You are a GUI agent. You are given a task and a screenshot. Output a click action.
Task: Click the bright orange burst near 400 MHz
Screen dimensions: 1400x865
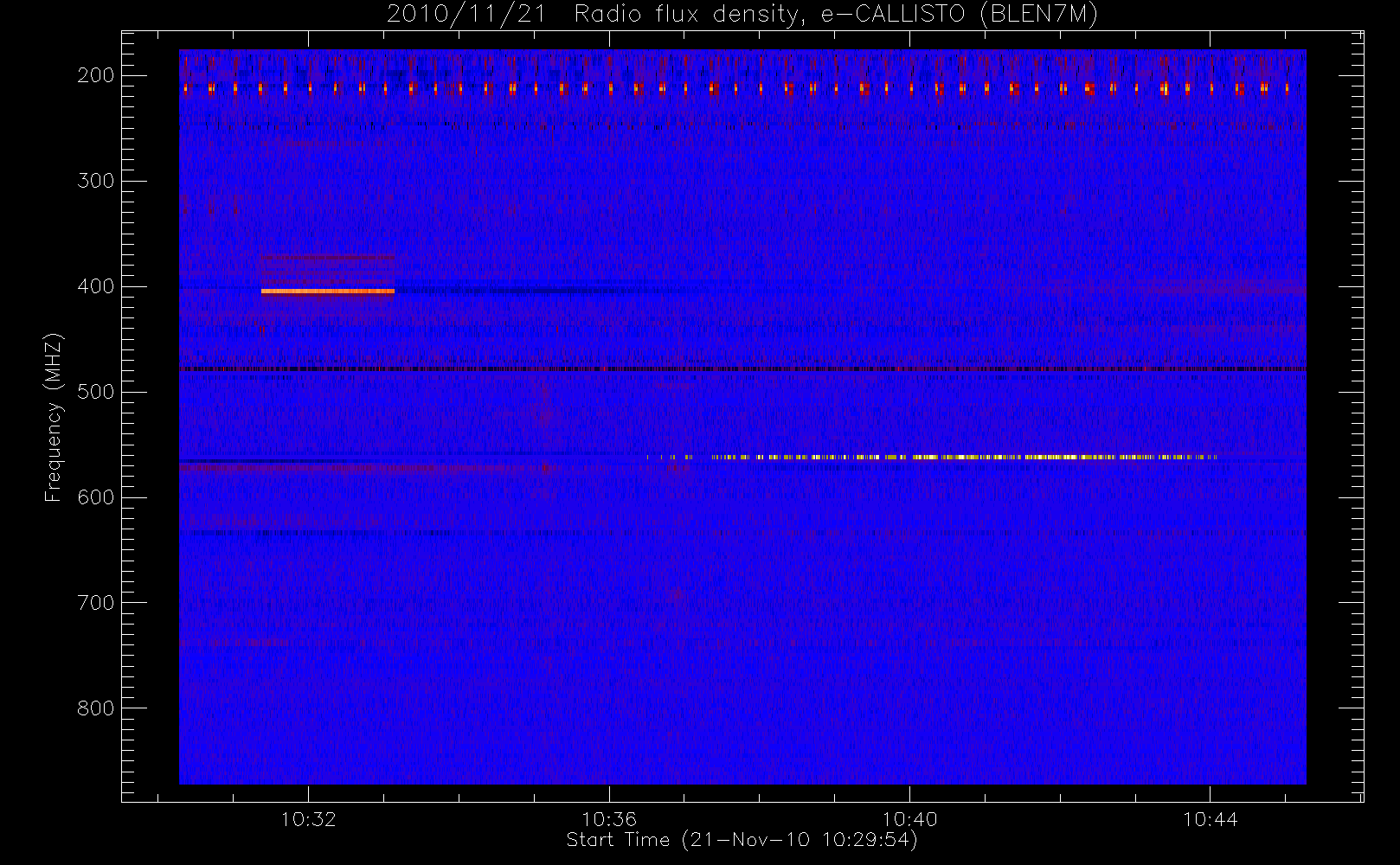tap(328, 292)
